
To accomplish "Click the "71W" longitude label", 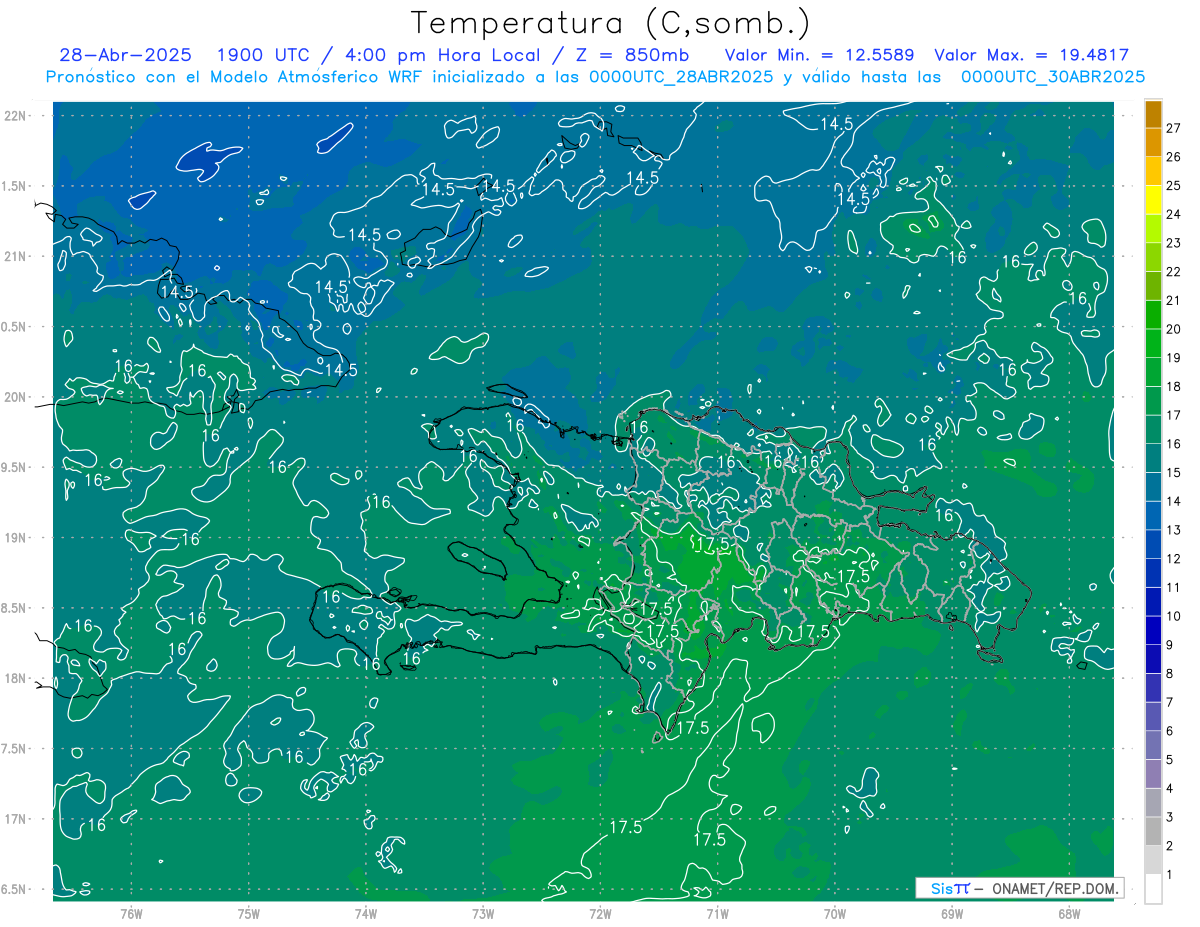I will [x=716, y=913].
